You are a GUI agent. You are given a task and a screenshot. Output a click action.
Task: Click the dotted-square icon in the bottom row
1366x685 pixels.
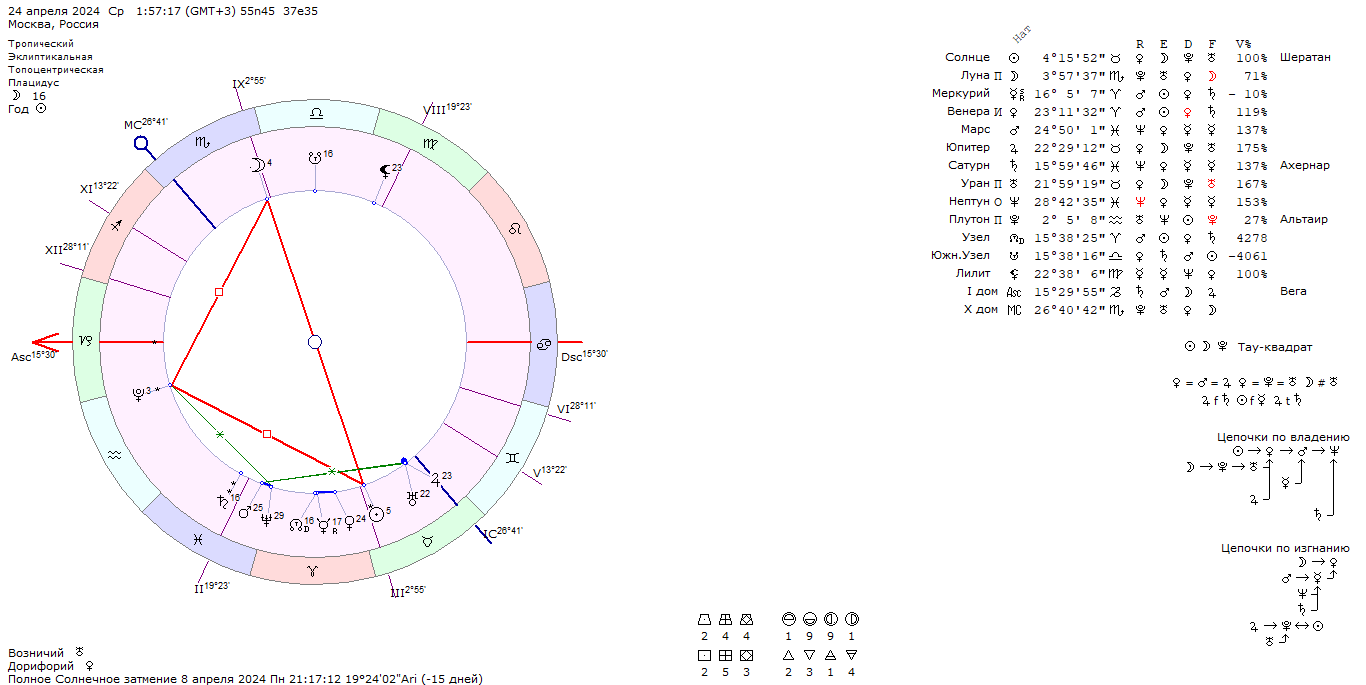(704, 655)
